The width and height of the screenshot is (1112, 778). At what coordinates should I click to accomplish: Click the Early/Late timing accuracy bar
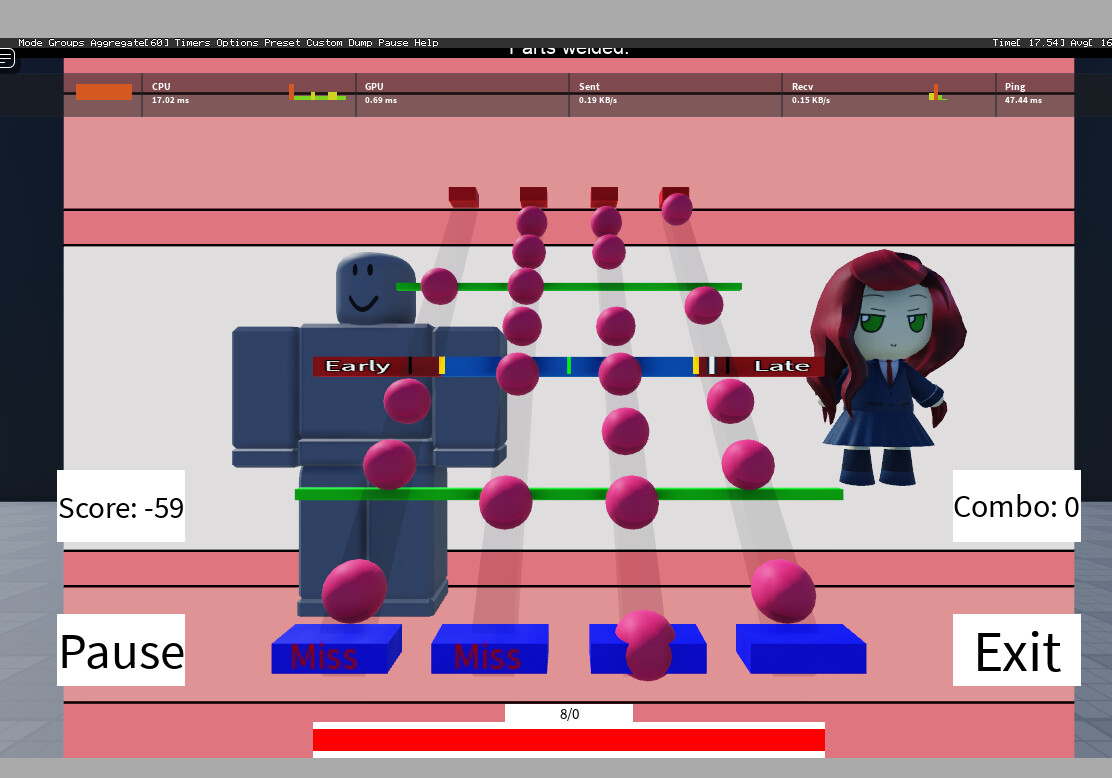coord(568,366)
